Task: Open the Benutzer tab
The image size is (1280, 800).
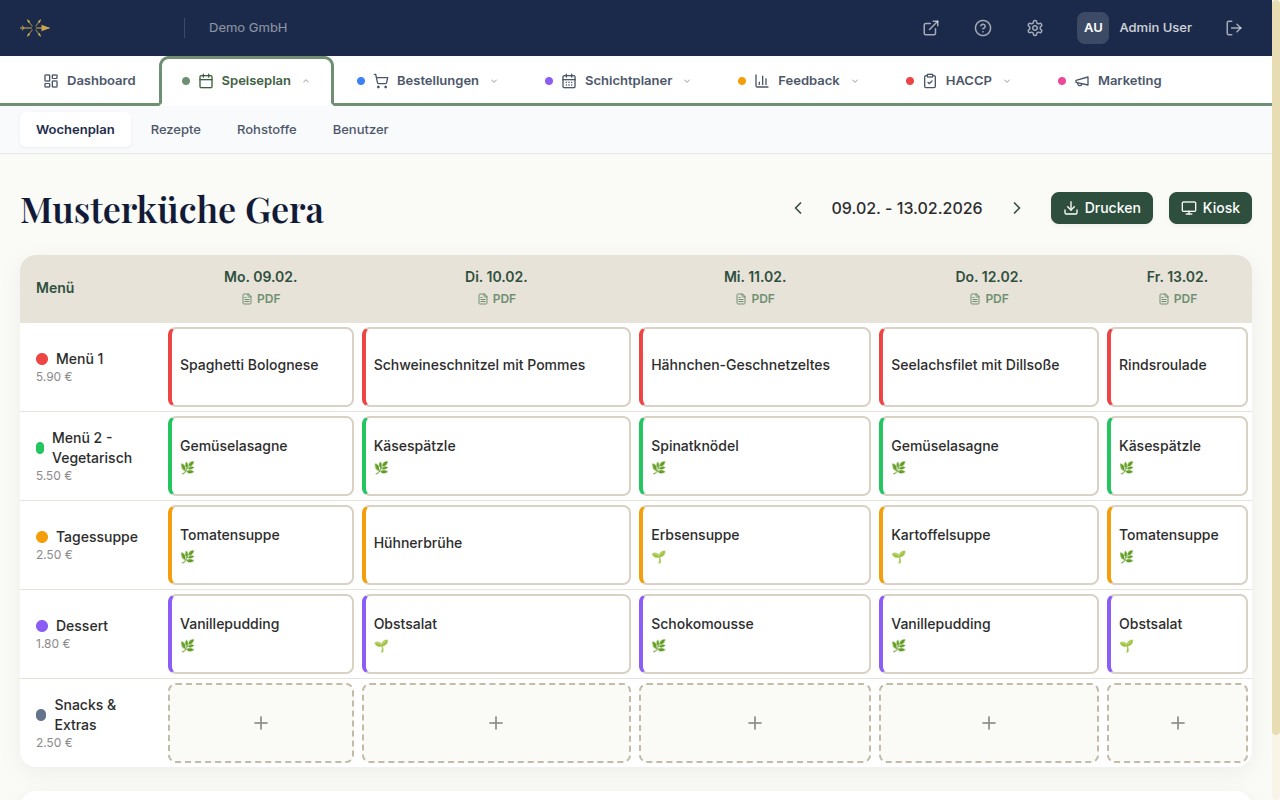Action: coord(360,129)
